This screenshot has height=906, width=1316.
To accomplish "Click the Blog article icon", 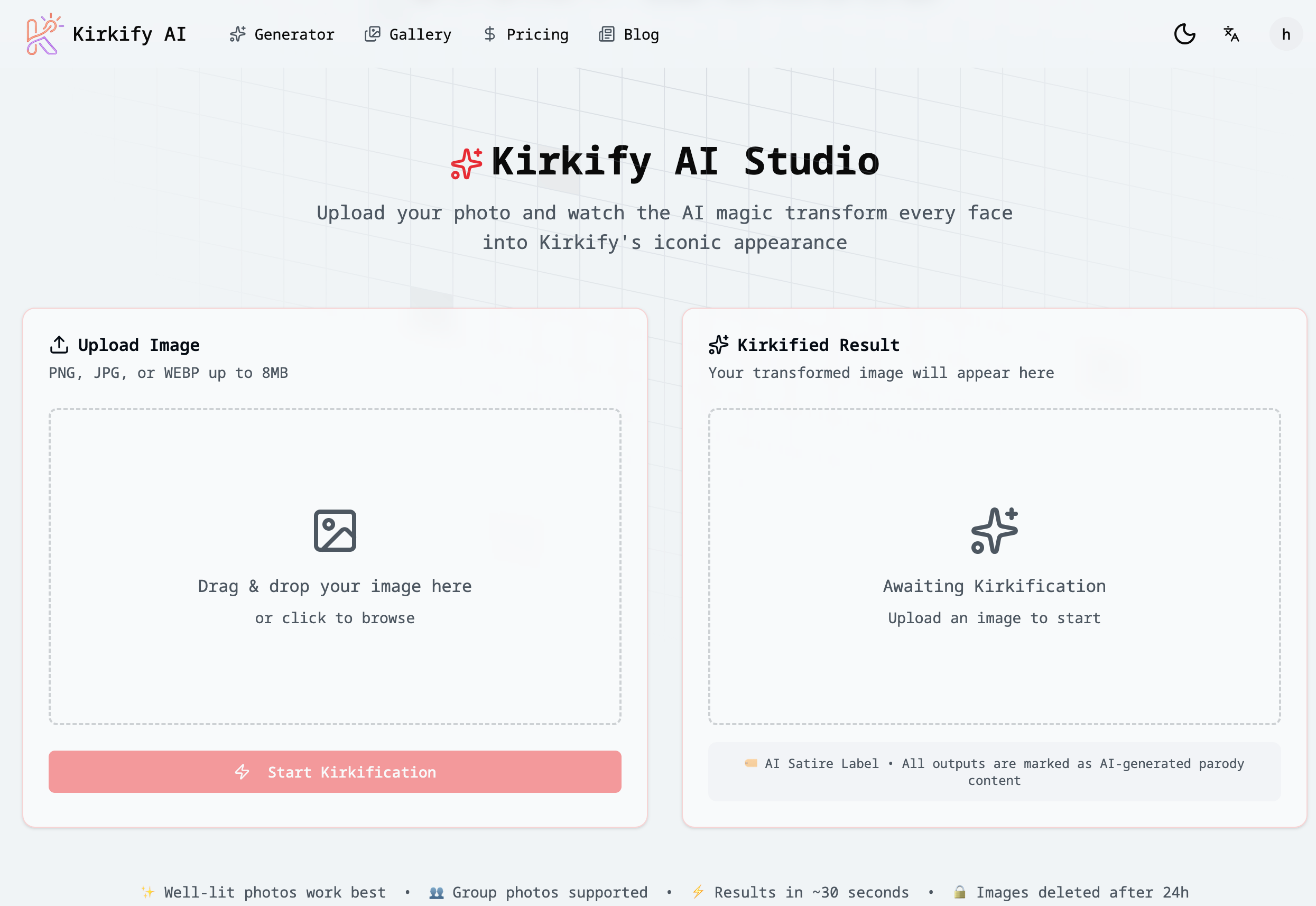I will point(607,34).
